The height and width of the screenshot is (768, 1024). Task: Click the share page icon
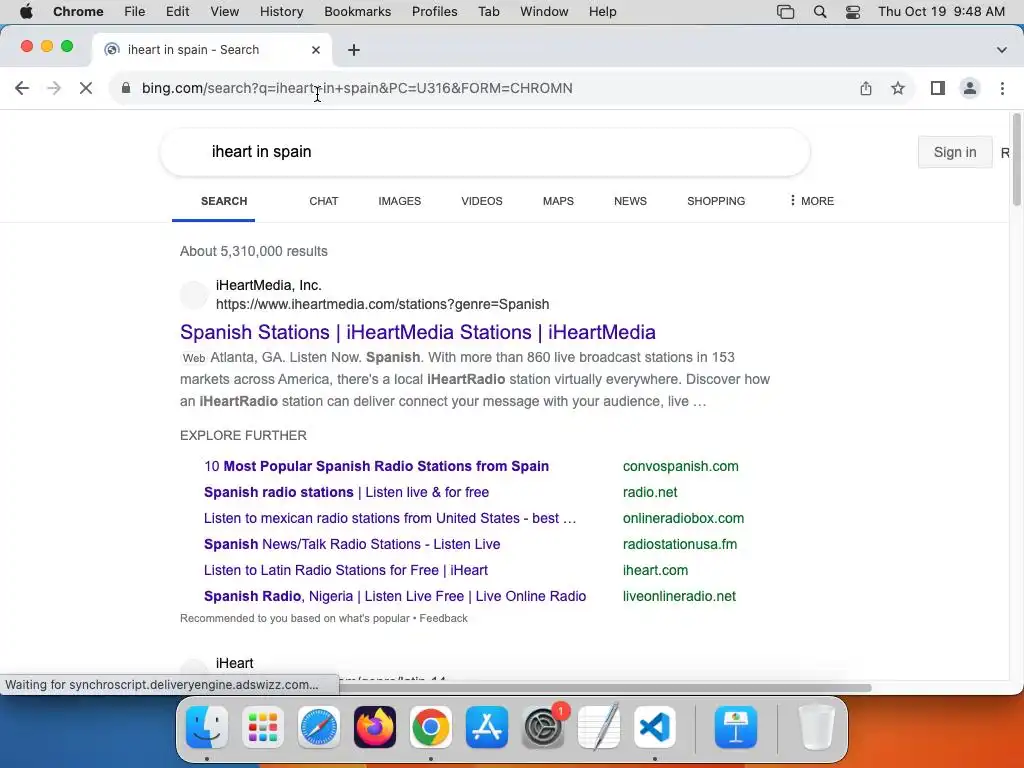point(866,88)
